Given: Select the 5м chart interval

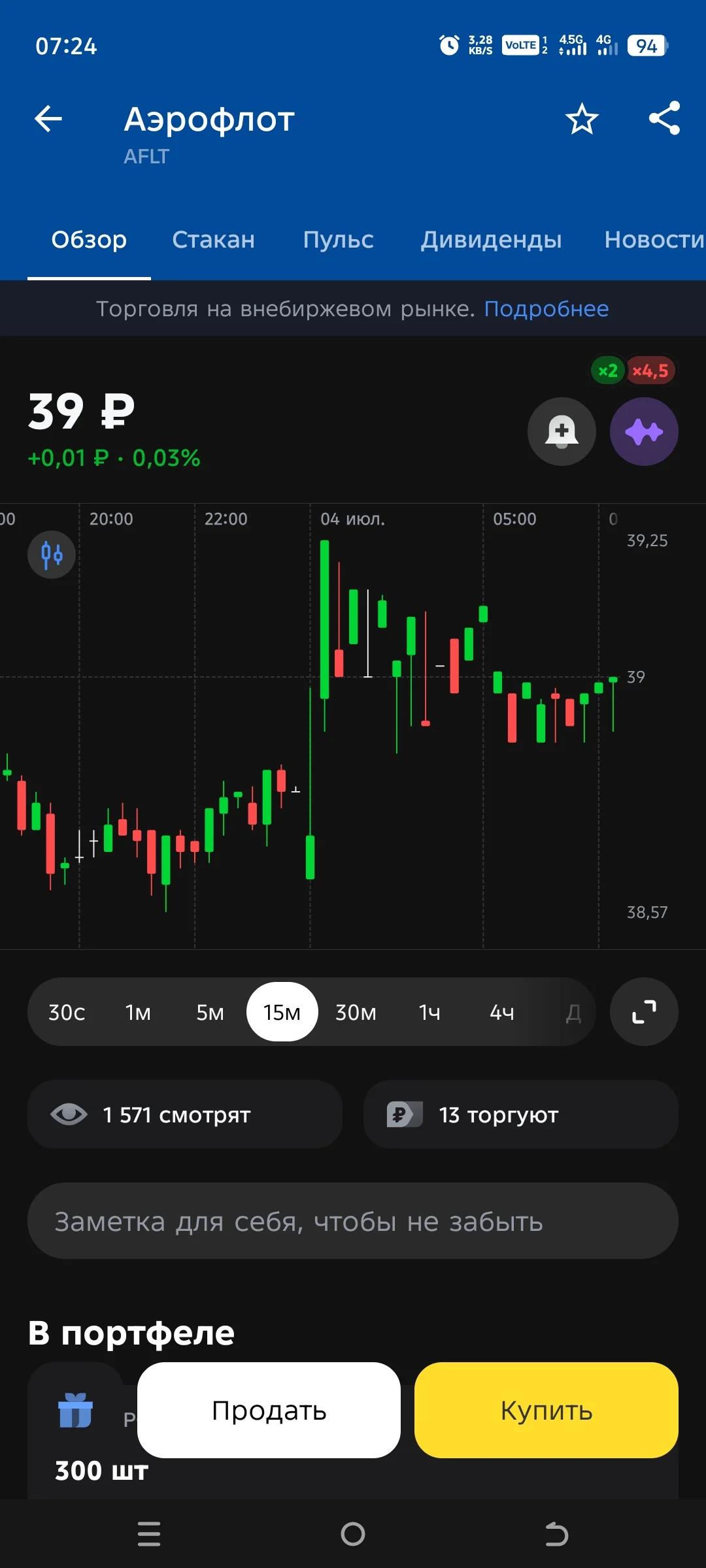Looking at the screenshot, I should 210,1012.
